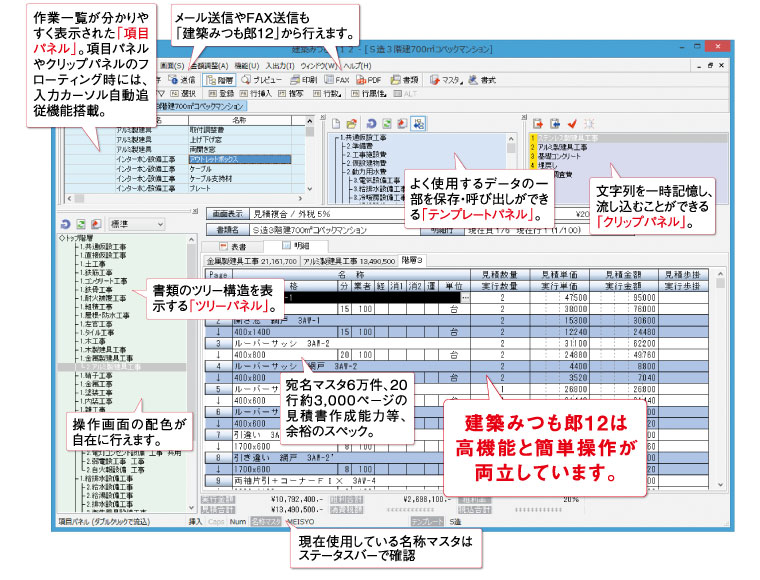Toggle the highlighted template tree sync icon
The image size is (760, 580).
tap(418, 124)
